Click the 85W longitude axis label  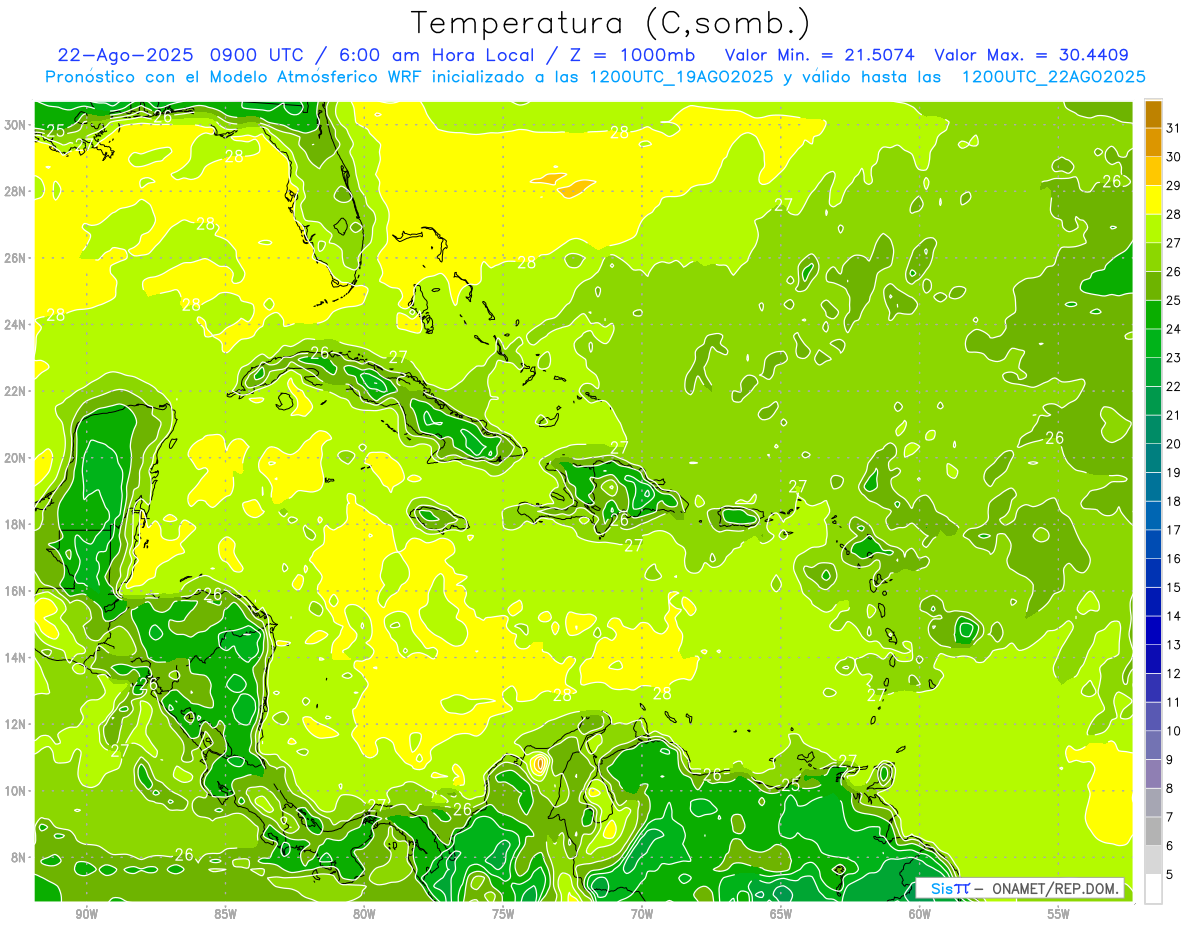point(225,914)
